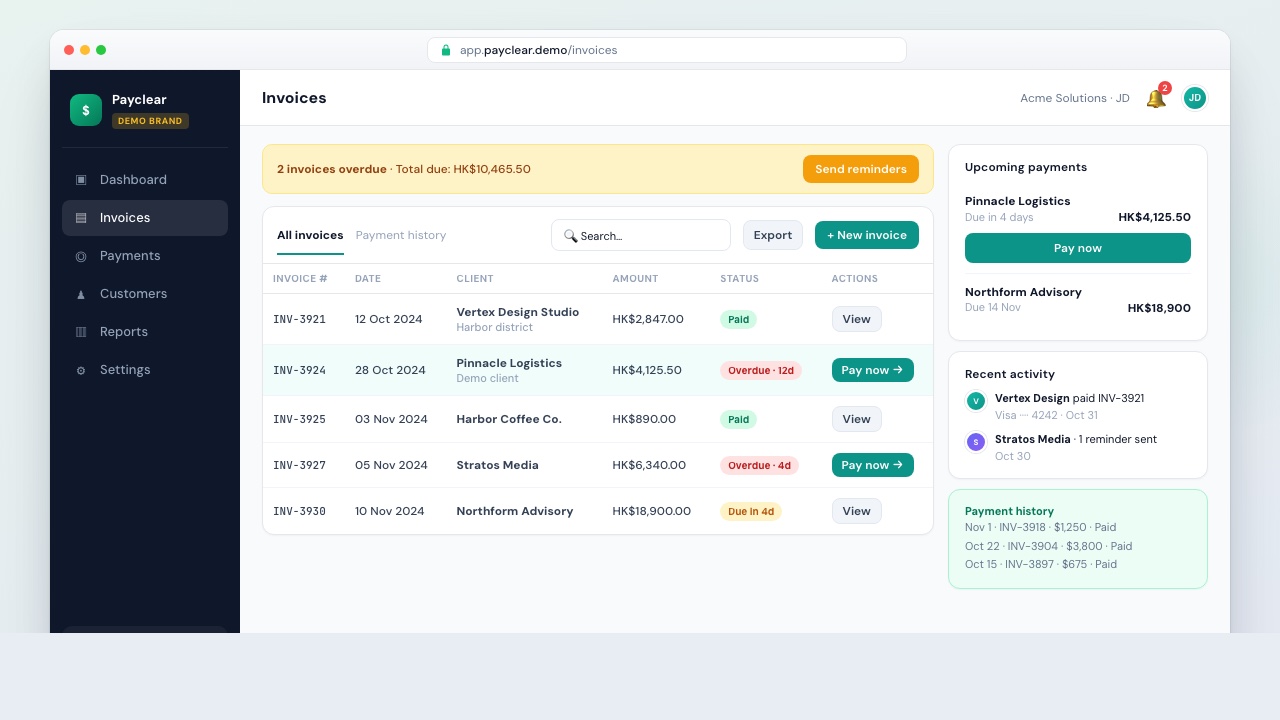The height and width of the screenshot is (720, 1280).
Task: Click the Dashboard sidebar icon
Action: [81, 180]
